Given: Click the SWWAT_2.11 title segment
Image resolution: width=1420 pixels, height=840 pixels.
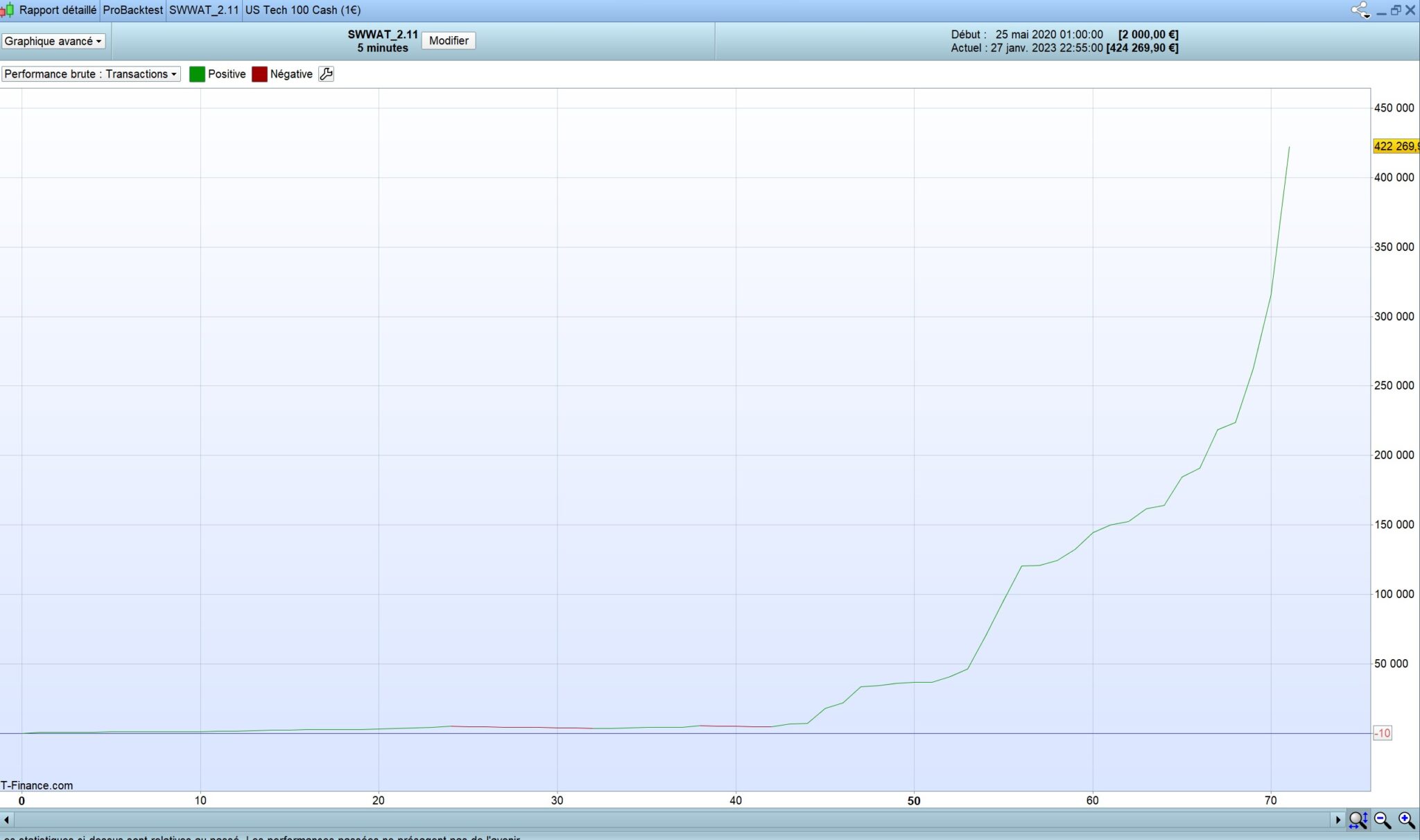Looking at the screenshot, I should click(204, 10).
